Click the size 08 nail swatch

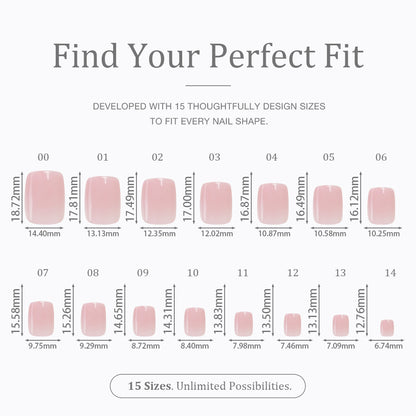click(93, 319)
